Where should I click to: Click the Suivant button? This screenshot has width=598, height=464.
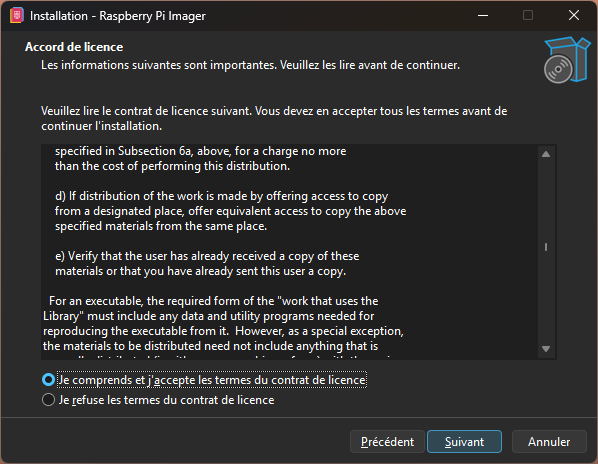point(464,442)
